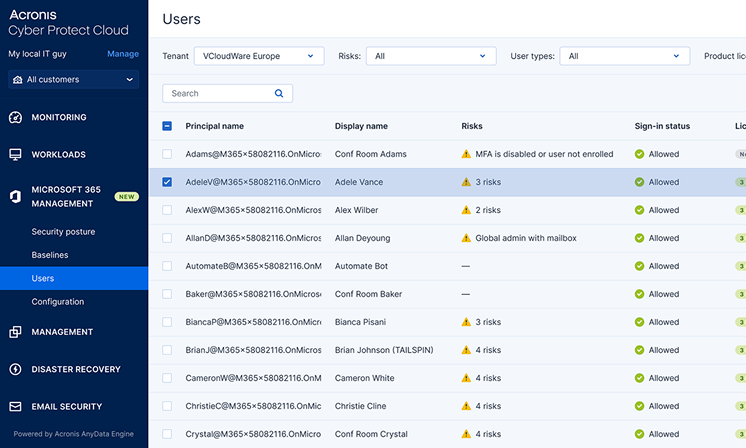746x448 pixels.
Task: Click 4 risks for Cameron White
Action: pos(488,378)
